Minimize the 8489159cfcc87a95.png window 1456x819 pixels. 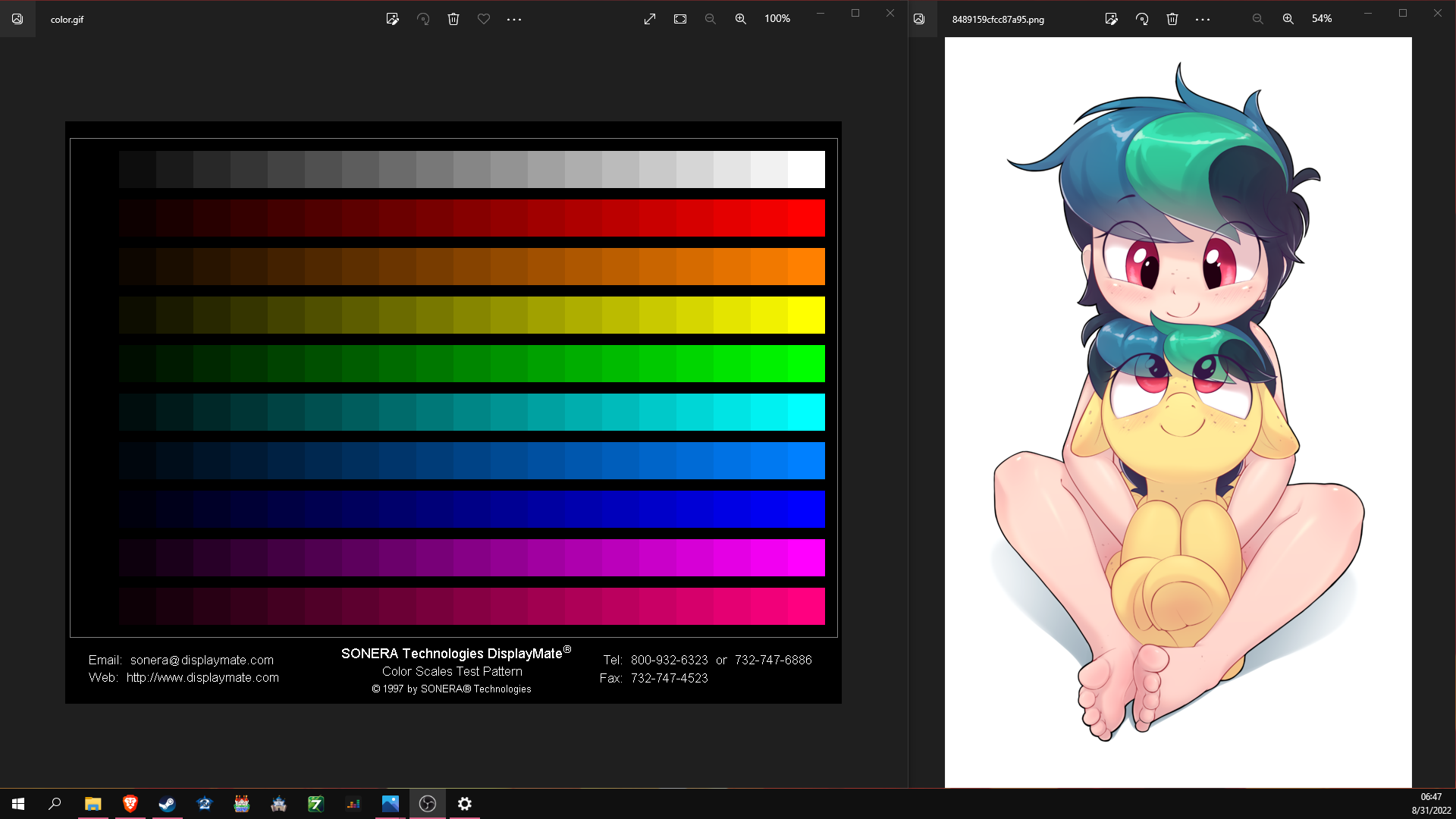tap(1368, 13)
